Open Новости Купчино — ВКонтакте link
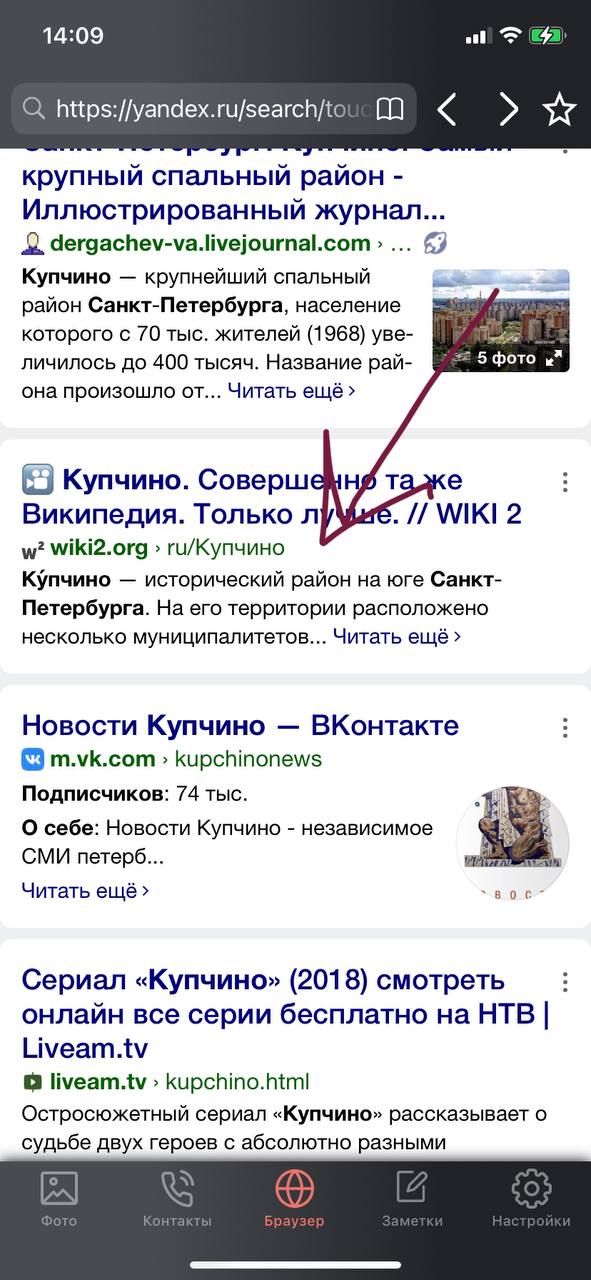Image resolution: width=591 pixels, height=1280 pixels. click(240, 725)
